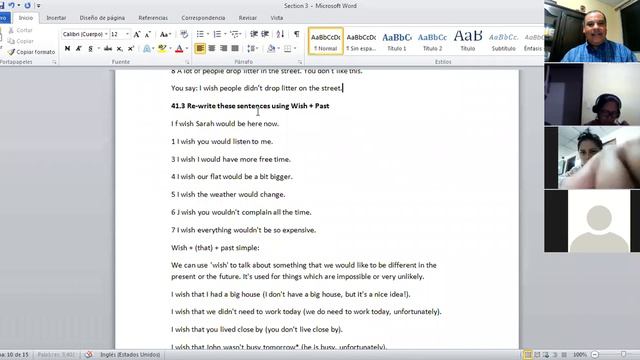
Task: Click the proofing errors icon in status bar
Action: click(89, 355)
